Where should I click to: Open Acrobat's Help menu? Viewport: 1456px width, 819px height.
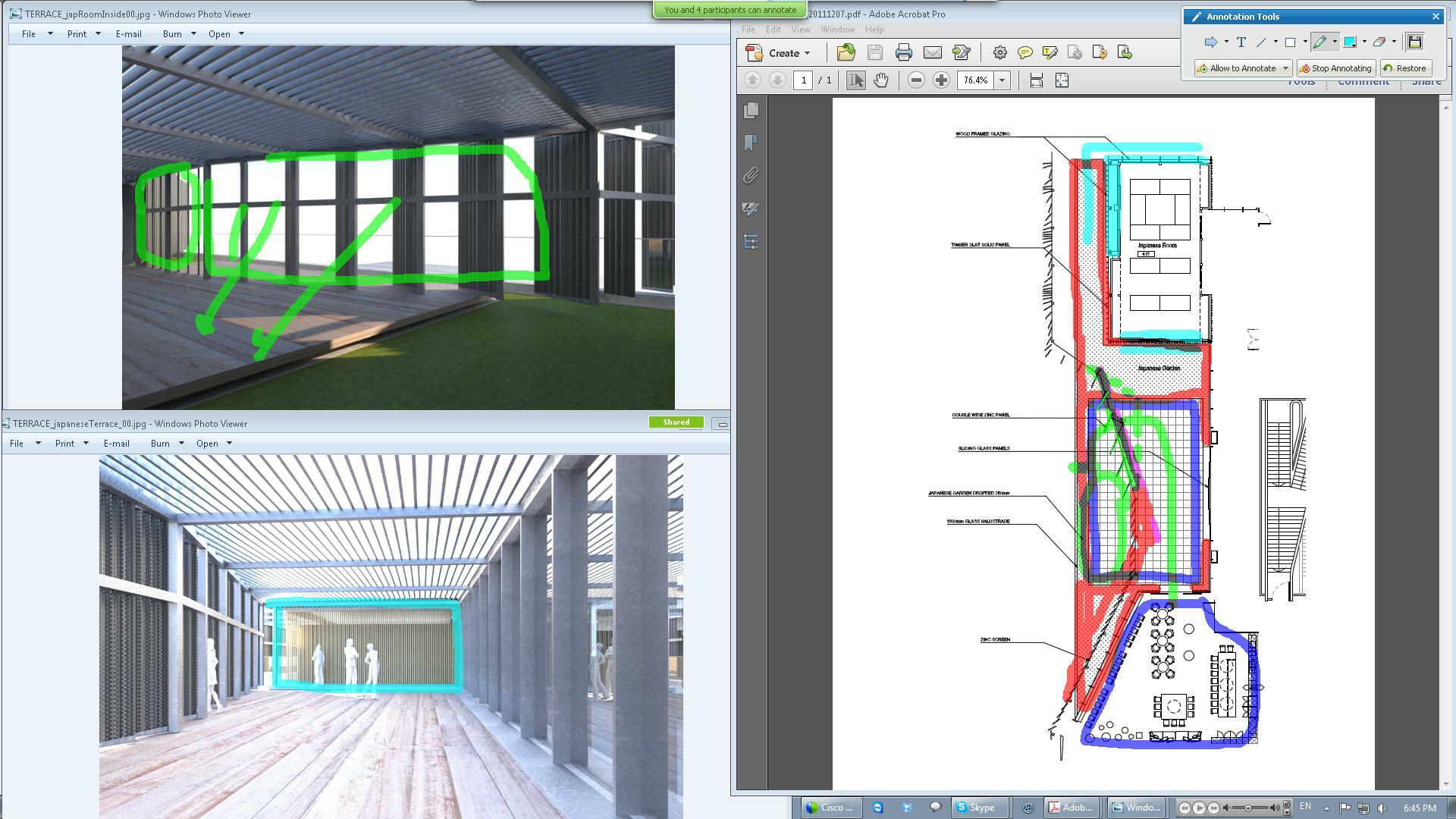pyautogui.click(x=874, y=30)
